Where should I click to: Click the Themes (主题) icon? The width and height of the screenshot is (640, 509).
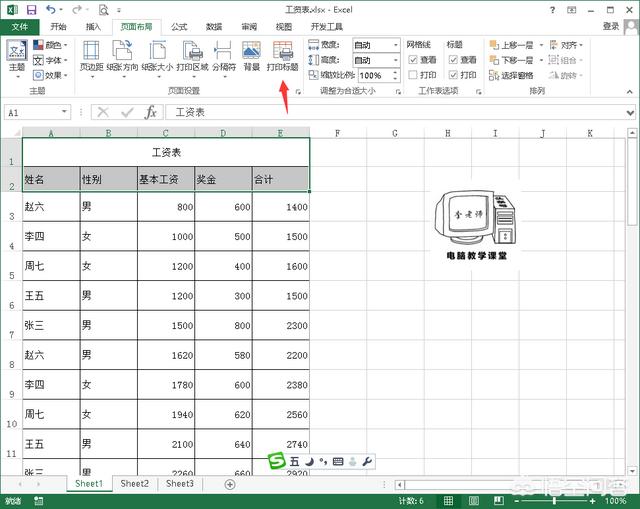pos(16,56)
